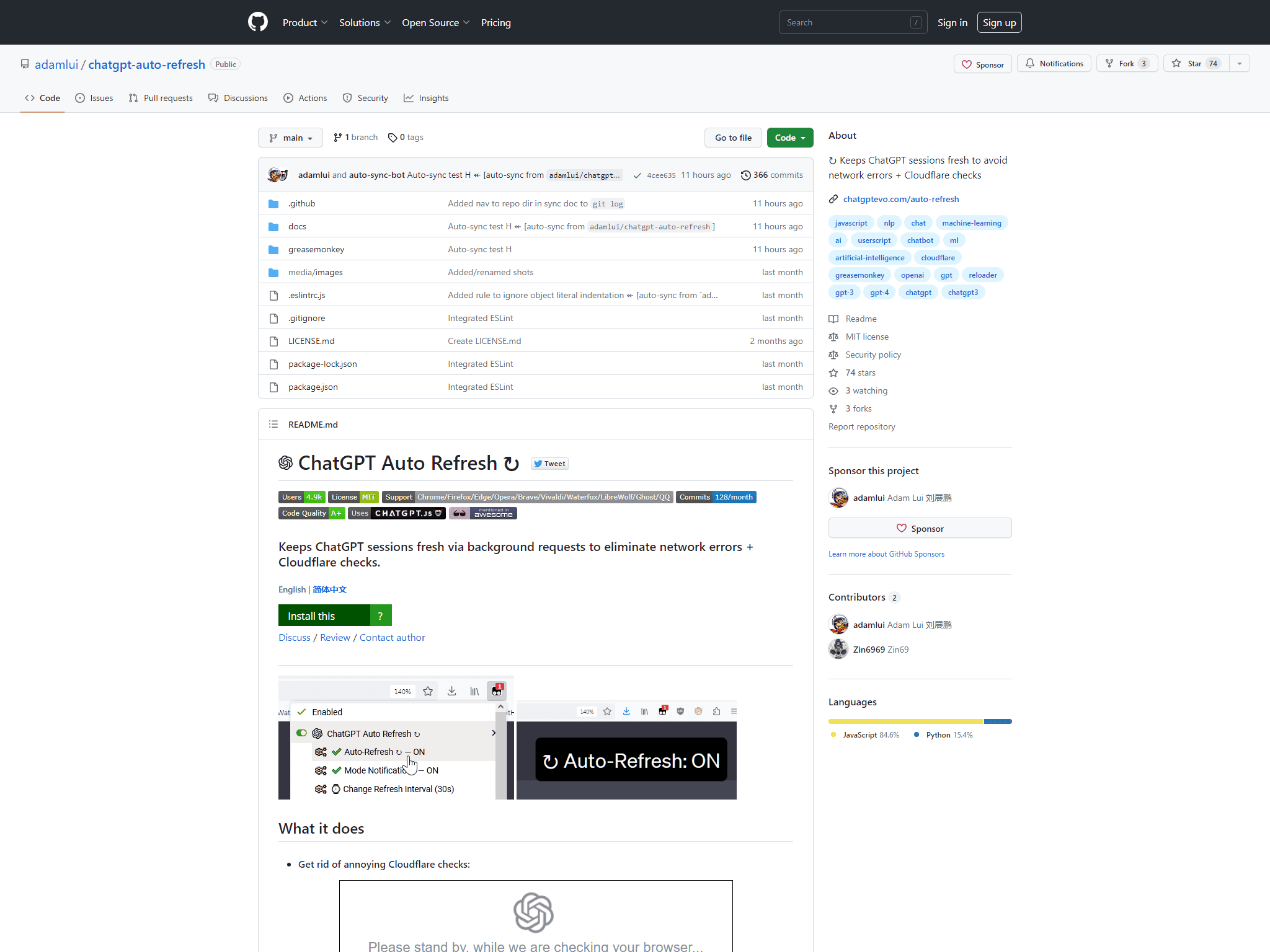Click the languages bar Python segment

[998, 721]
